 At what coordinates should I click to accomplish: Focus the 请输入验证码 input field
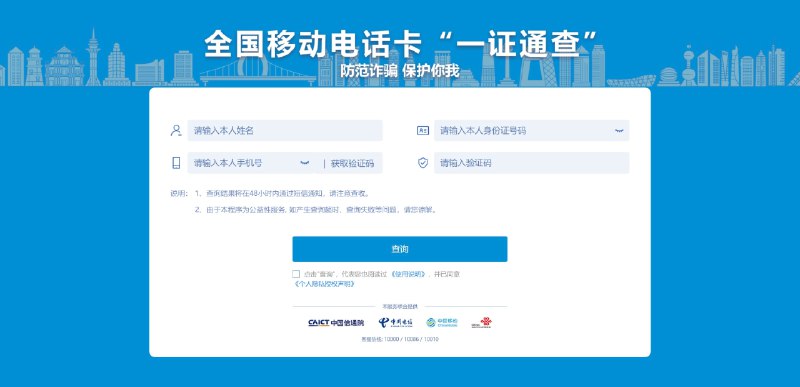[x=532, y=163]
